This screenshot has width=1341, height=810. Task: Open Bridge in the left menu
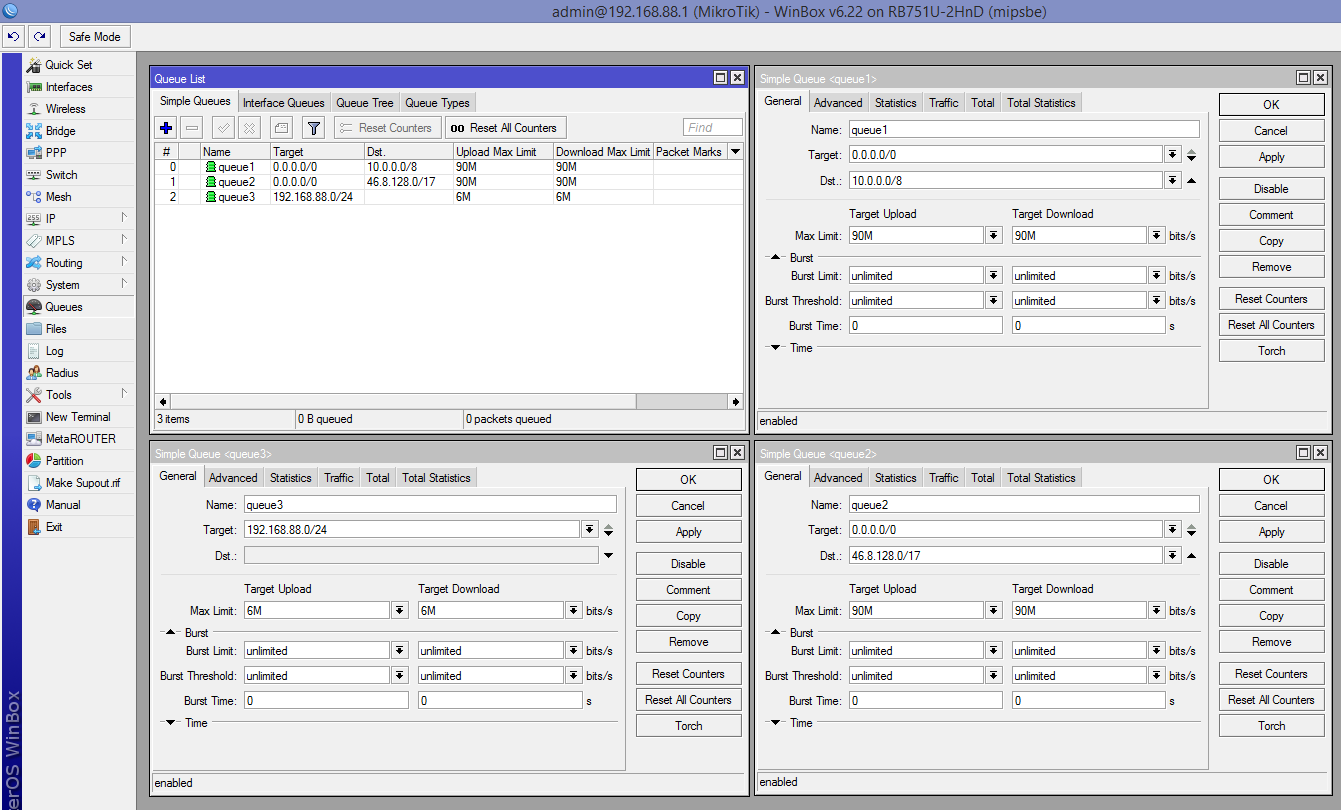click(60, 131)
